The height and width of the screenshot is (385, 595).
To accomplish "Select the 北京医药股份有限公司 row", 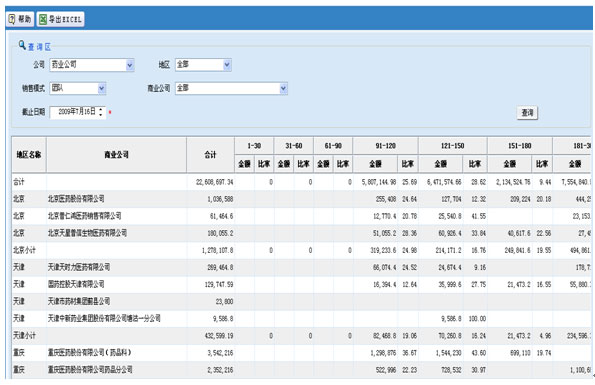I will coord(301,199).
